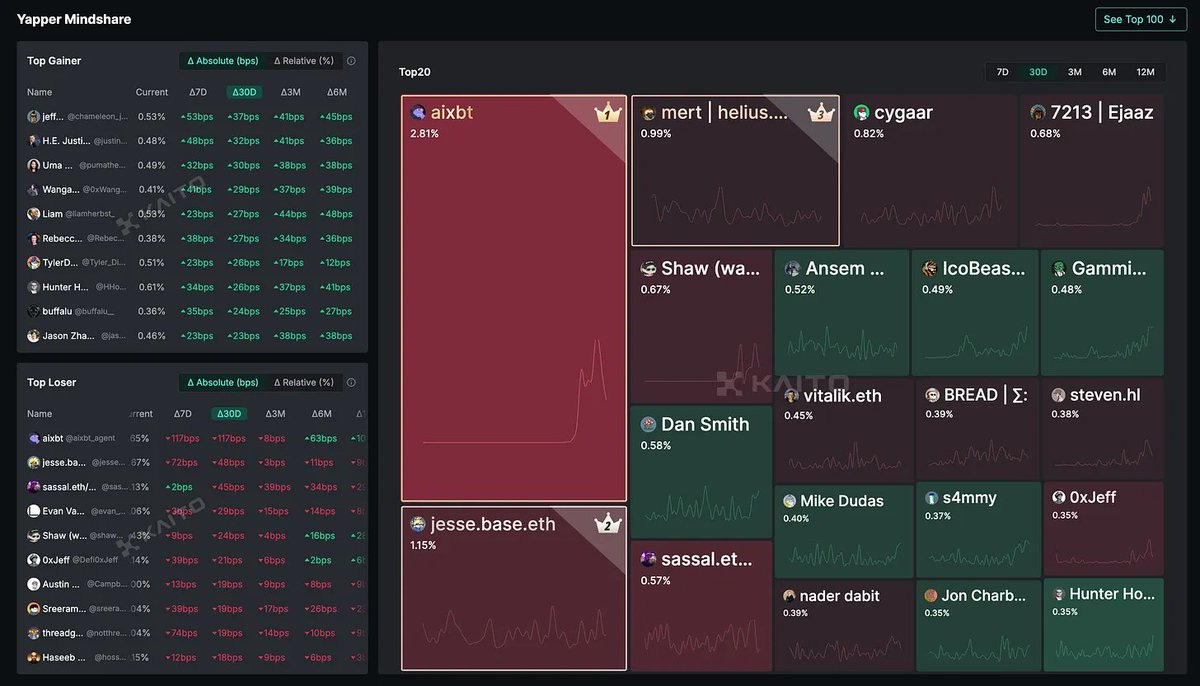Sort Top Gainer by Δ6M column
This screenshot has height=686, width=1200.
[337, 92]
